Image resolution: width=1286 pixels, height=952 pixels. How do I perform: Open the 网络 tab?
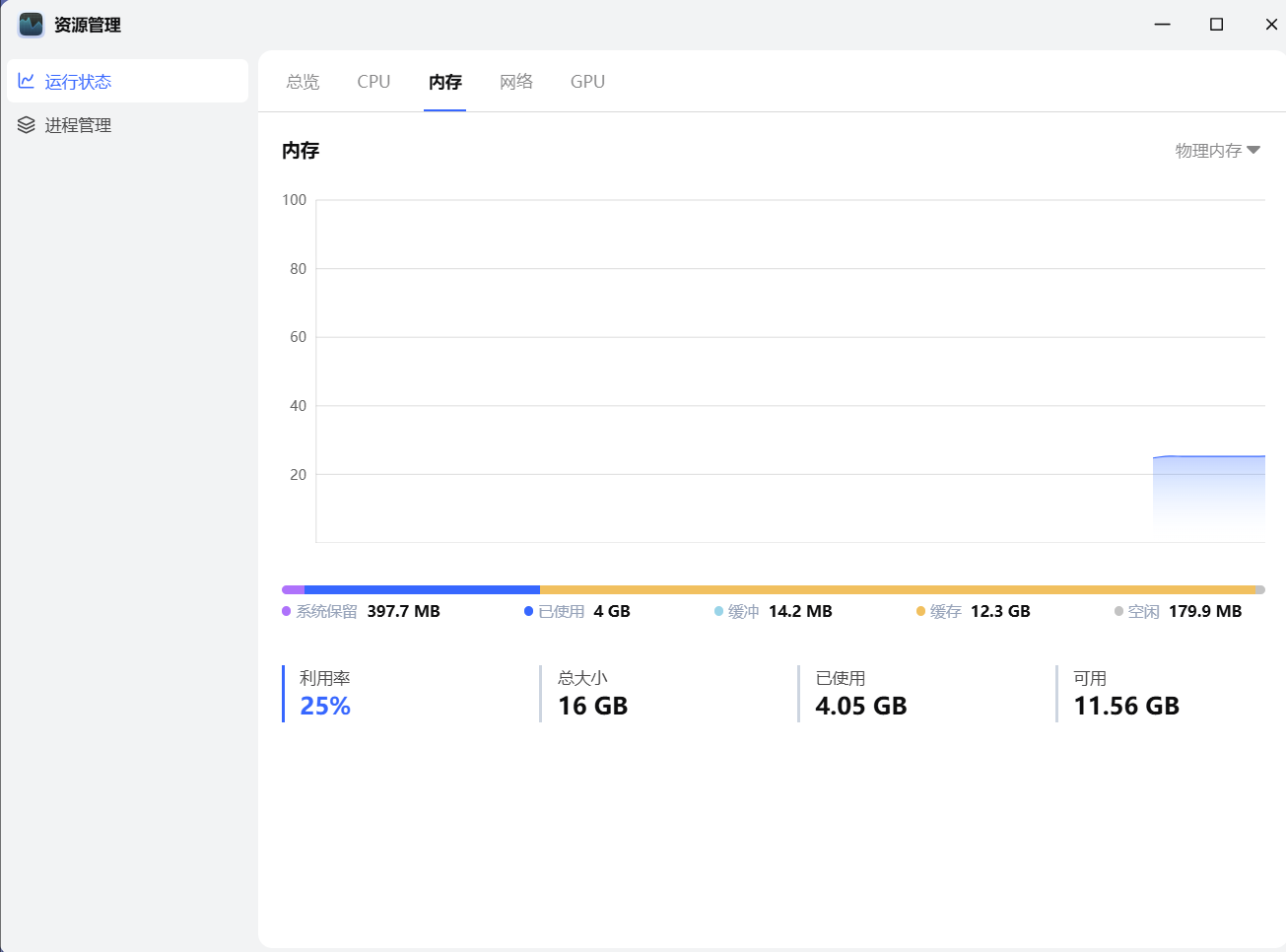point(516,82)
